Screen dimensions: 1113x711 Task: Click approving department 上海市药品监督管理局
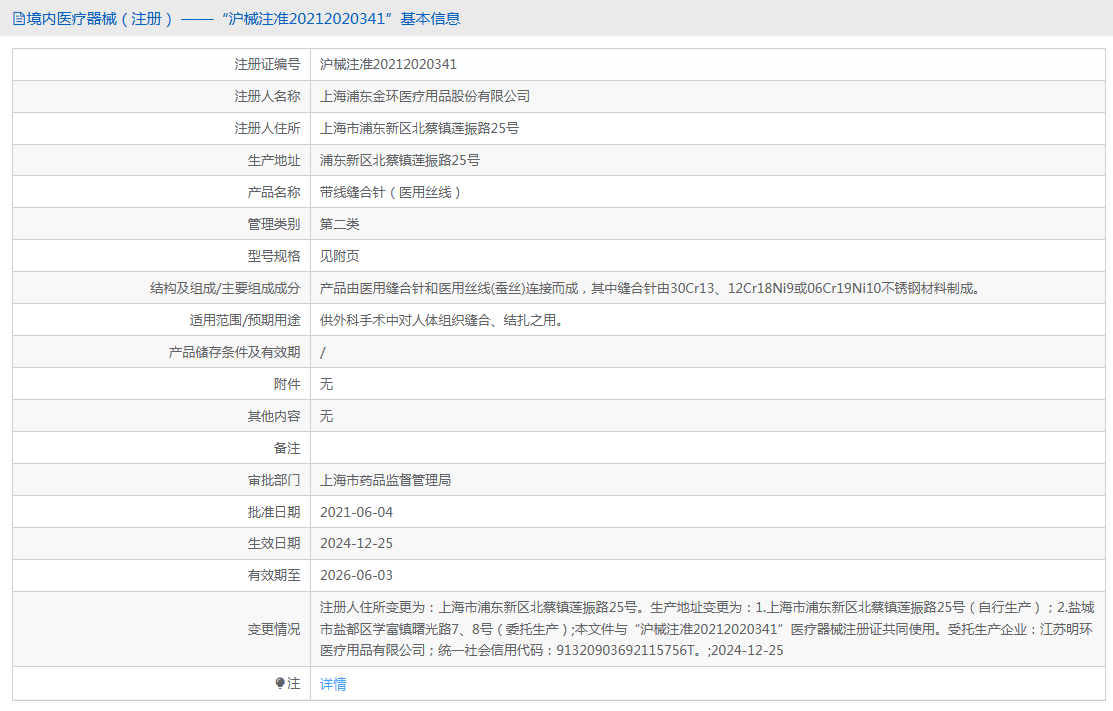385,480
